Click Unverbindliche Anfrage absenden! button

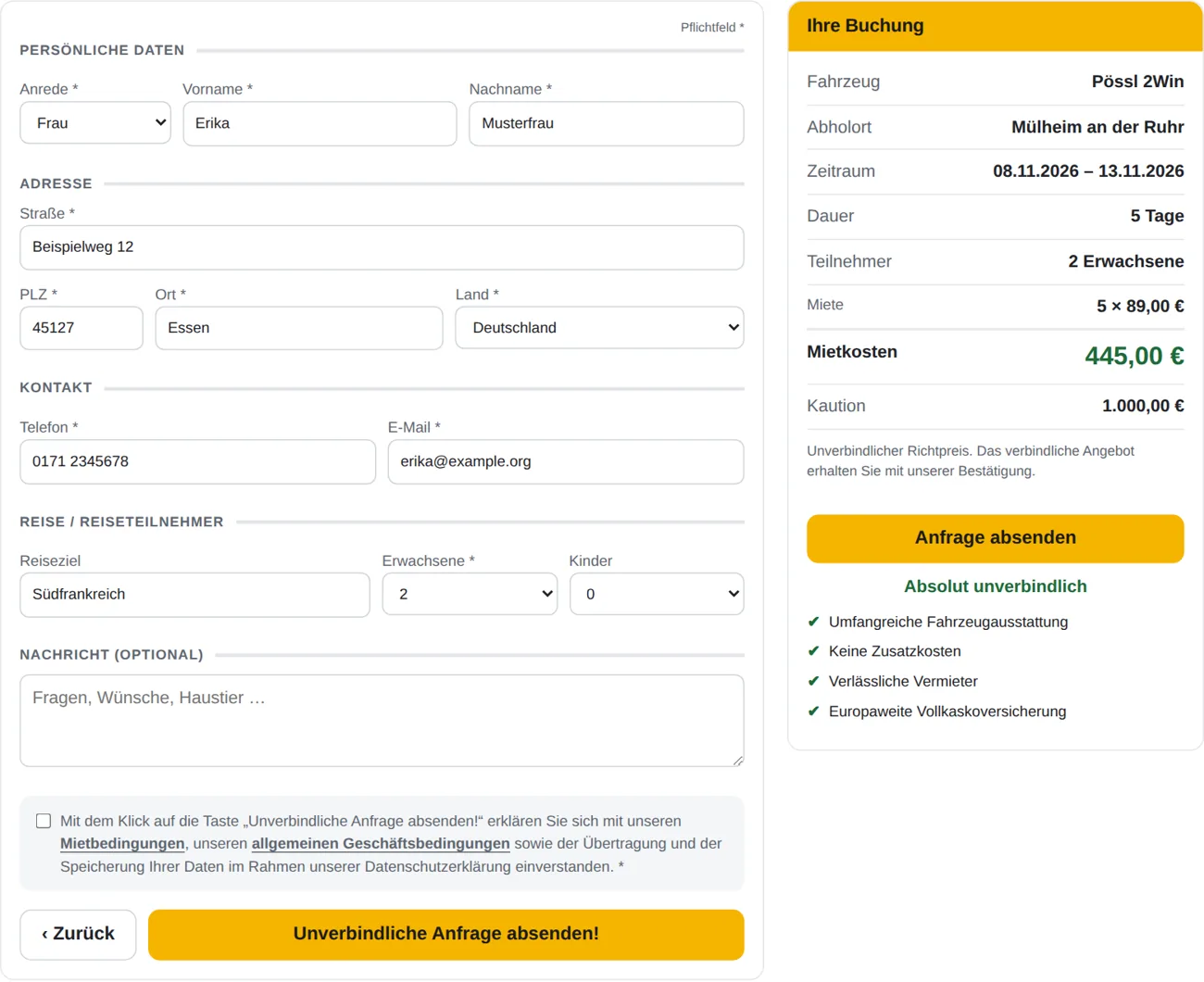pyautogui.click(x=446, y=934)
